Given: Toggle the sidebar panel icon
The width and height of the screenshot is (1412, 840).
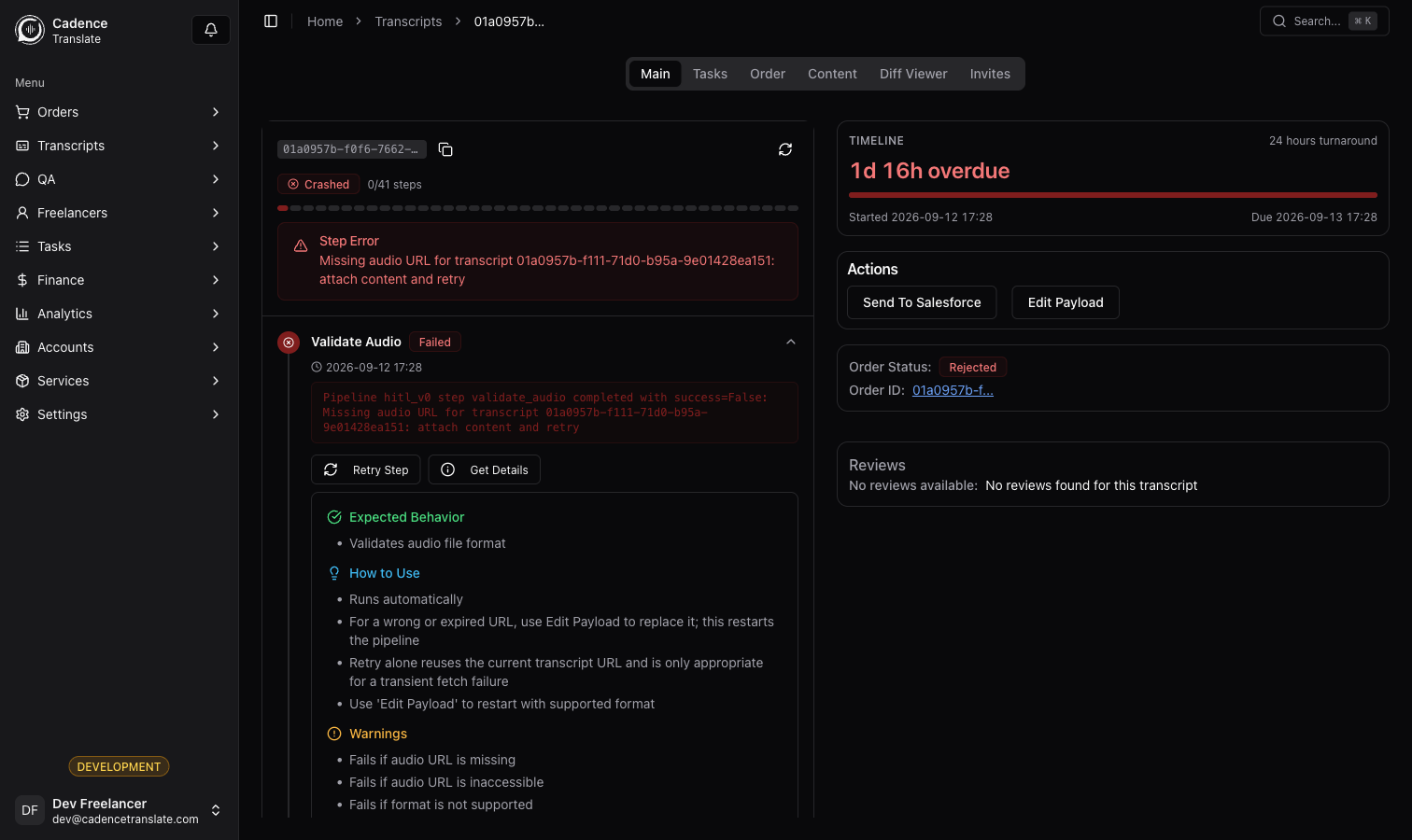Looking at the screenshot, I should pos(271,21).
